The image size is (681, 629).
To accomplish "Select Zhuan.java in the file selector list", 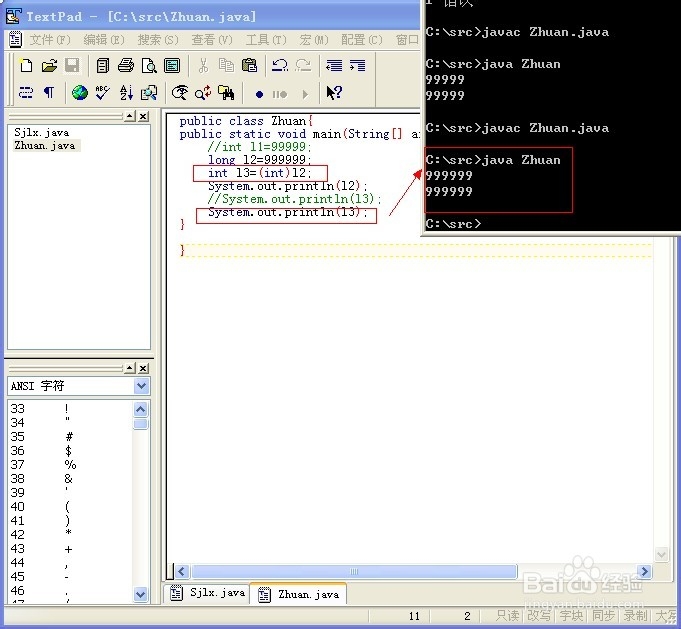I will pos(45,146).
